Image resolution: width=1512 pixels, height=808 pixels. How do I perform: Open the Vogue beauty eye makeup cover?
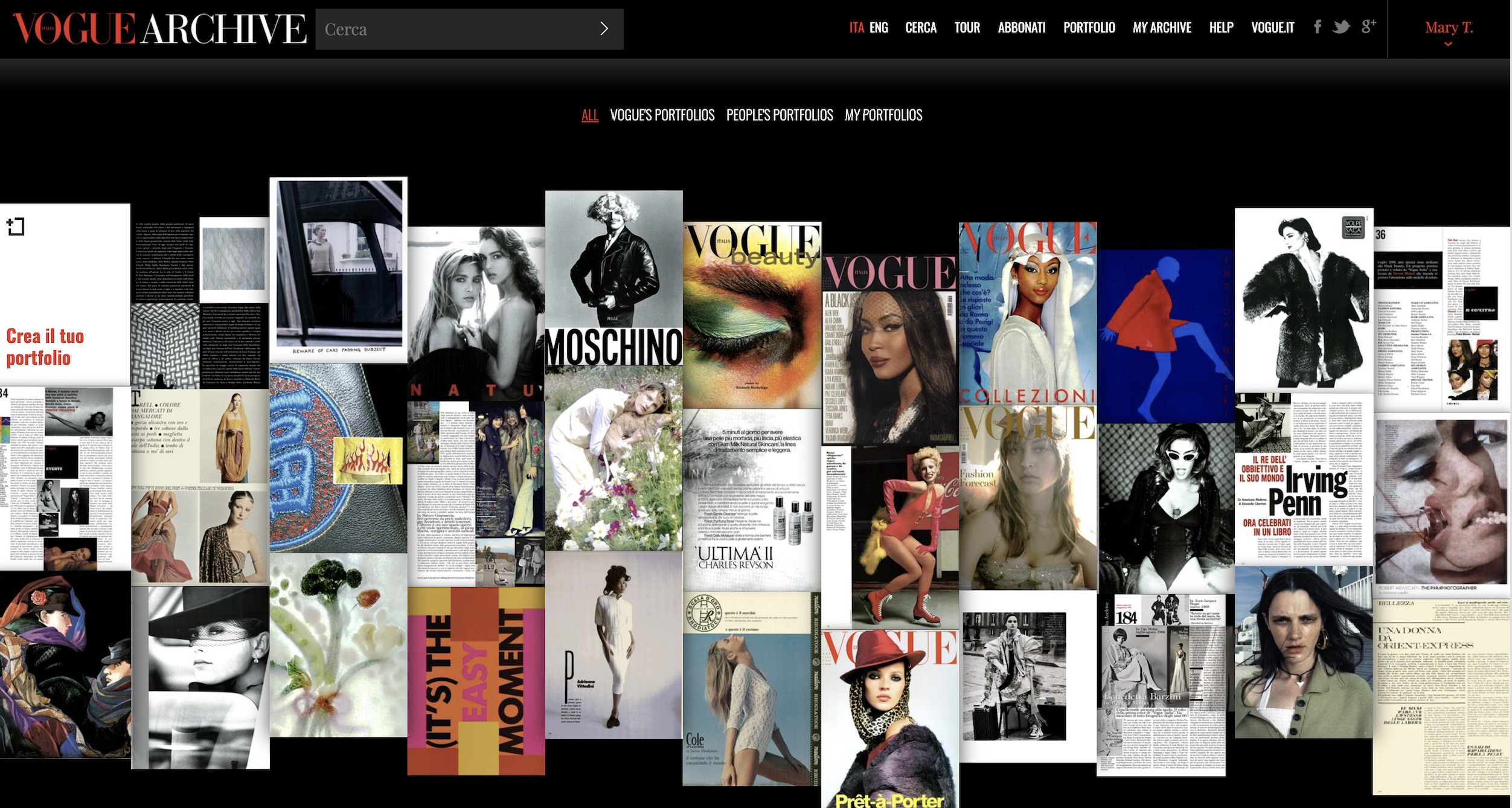tap(752, 315)
